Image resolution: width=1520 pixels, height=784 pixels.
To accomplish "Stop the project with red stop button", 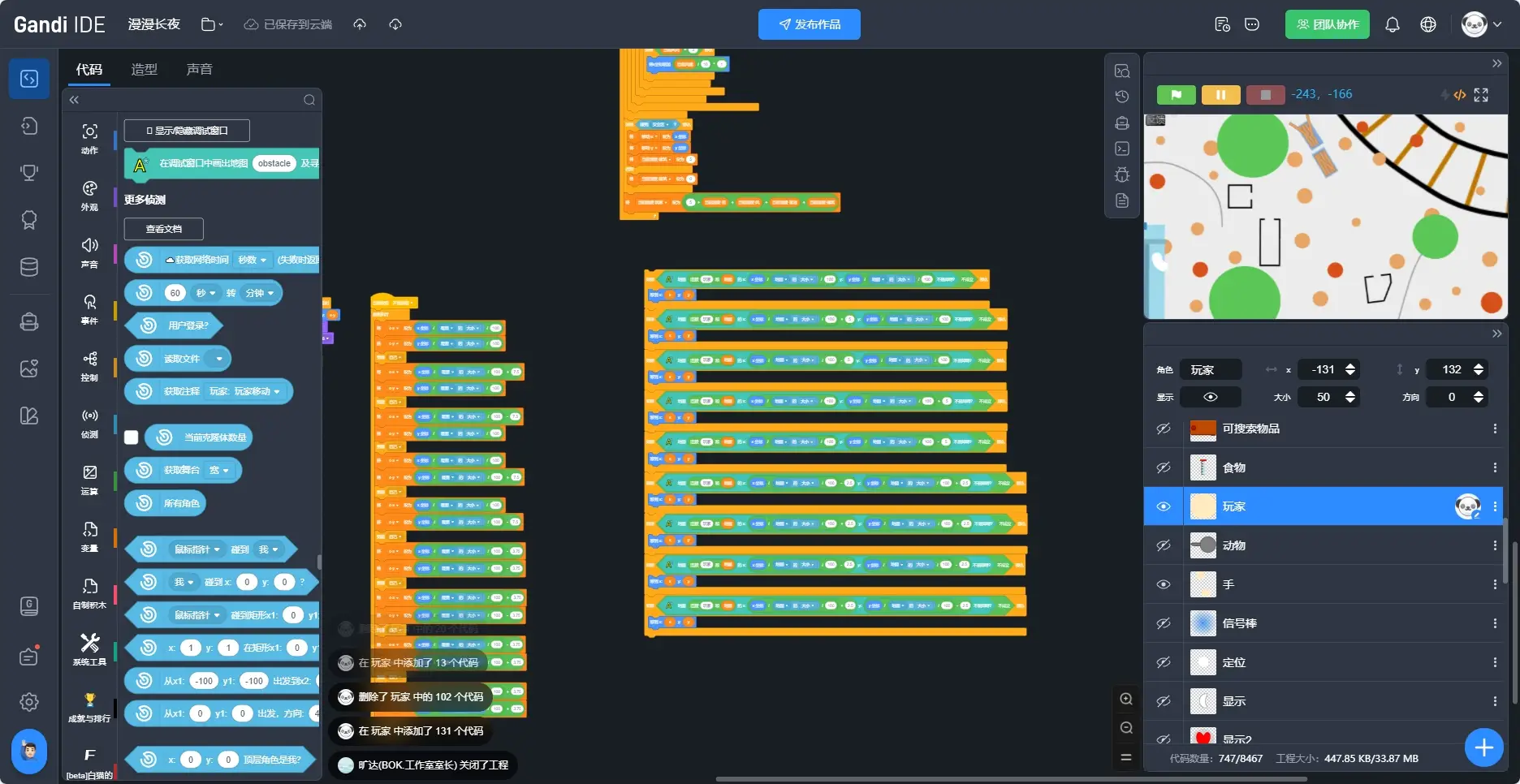I will [1265, 95].
